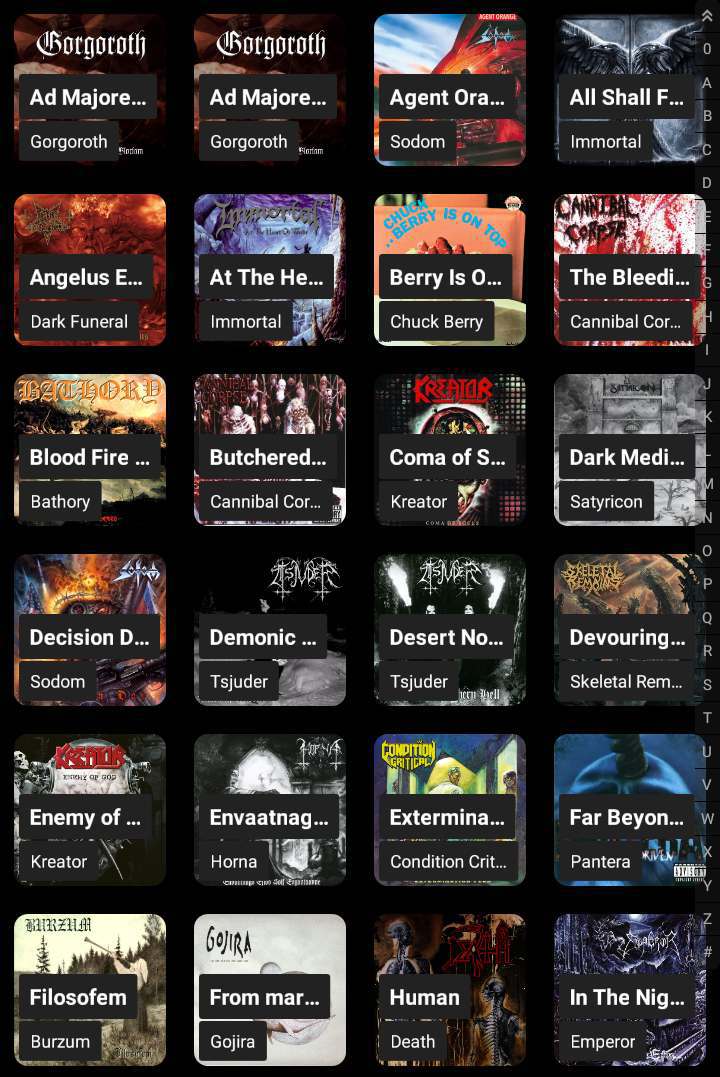Viewport: 720px width, 1077px height.
Task: Jump to letter P in index
Action: [707, 584]
